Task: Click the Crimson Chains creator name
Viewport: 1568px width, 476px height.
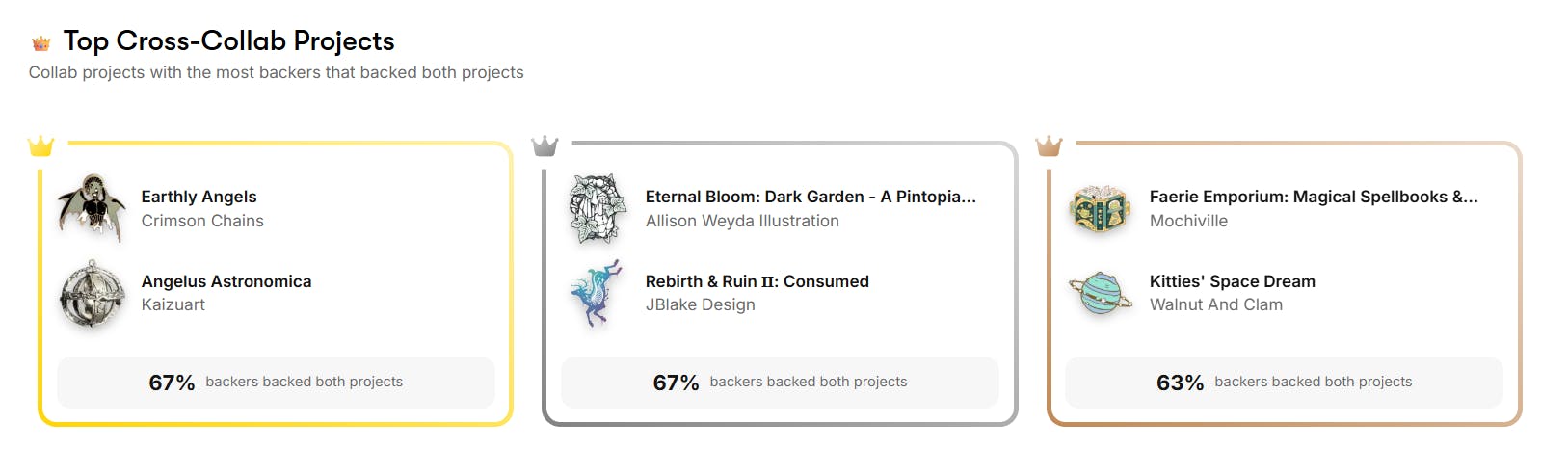Action: [x=202, y=221]
